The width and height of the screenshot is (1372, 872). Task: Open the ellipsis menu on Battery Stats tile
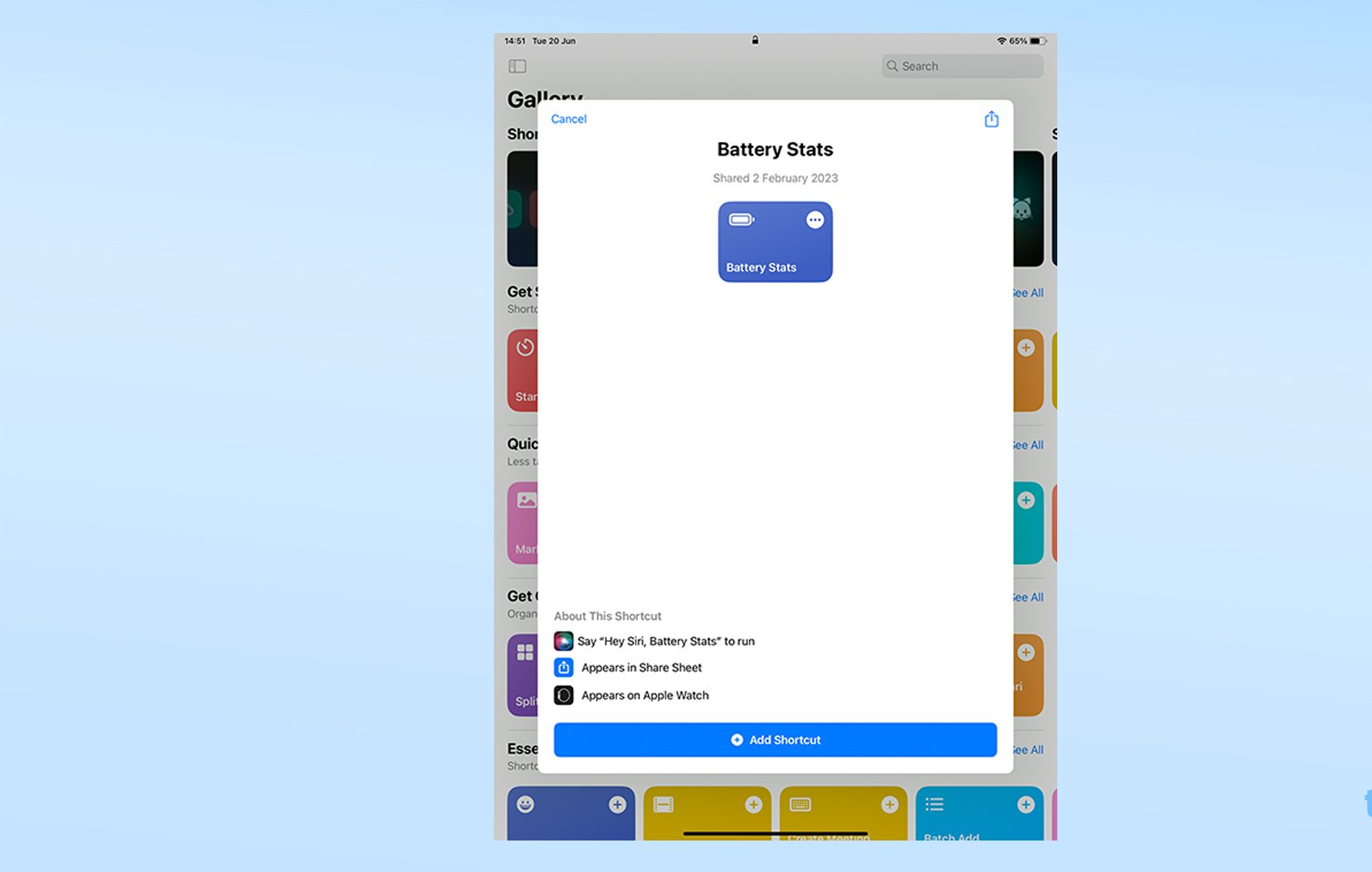click(815, 220)
